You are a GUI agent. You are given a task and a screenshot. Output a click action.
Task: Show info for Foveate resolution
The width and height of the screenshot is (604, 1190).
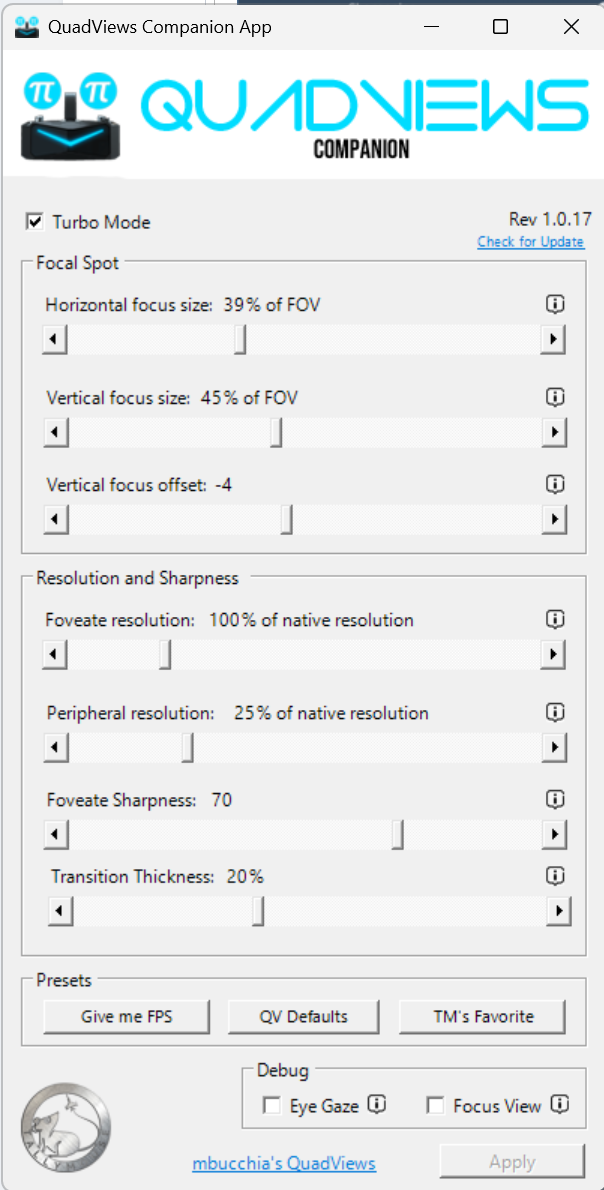click(x=556, y=619)
